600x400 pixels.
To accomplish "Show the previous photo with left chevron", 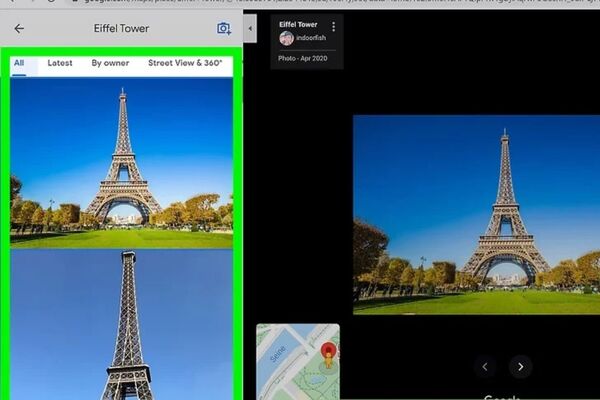I will [x=485, y=366].
